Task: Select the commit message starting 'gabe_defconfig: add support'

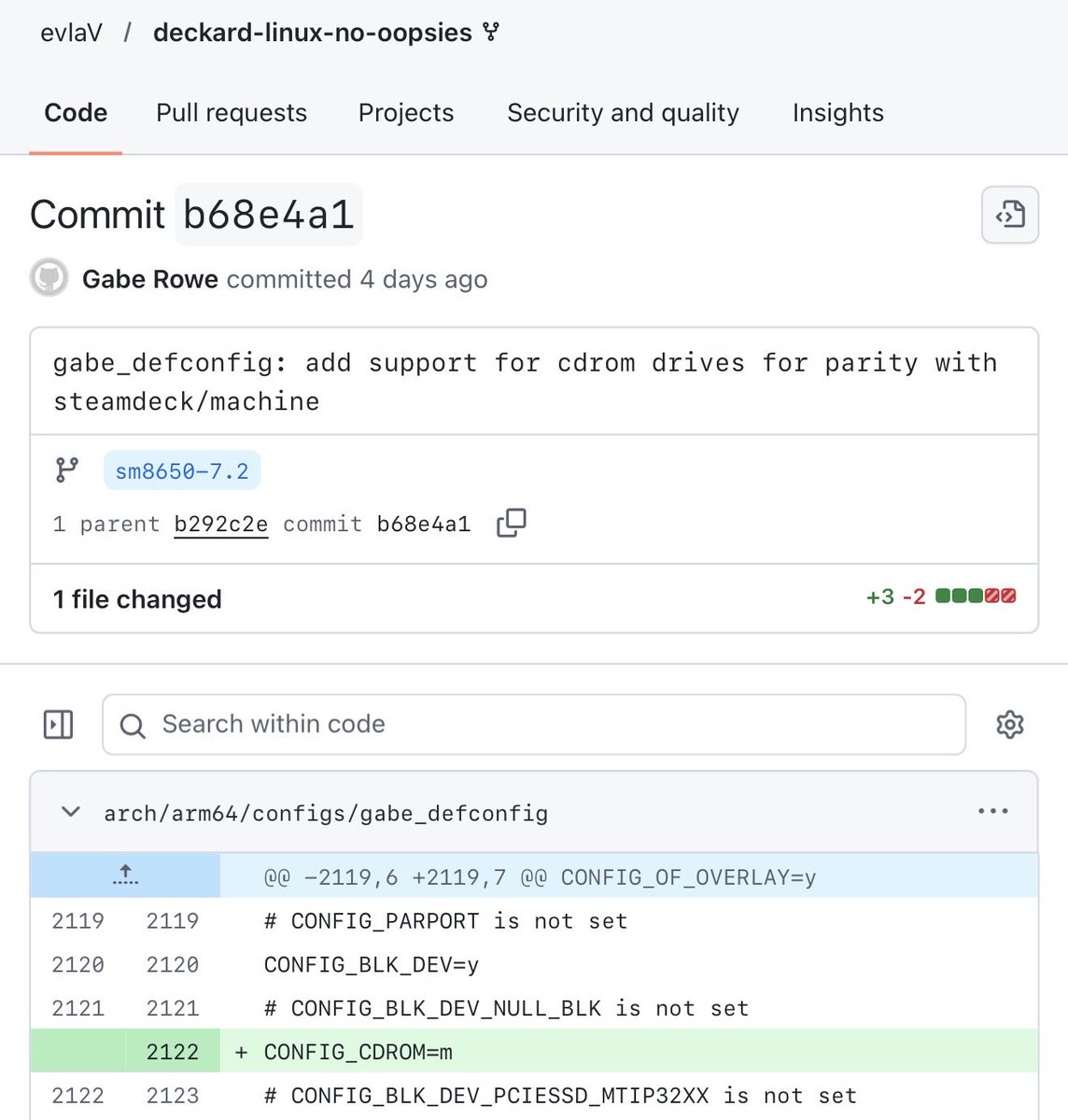Action: (x=525, y=382)
